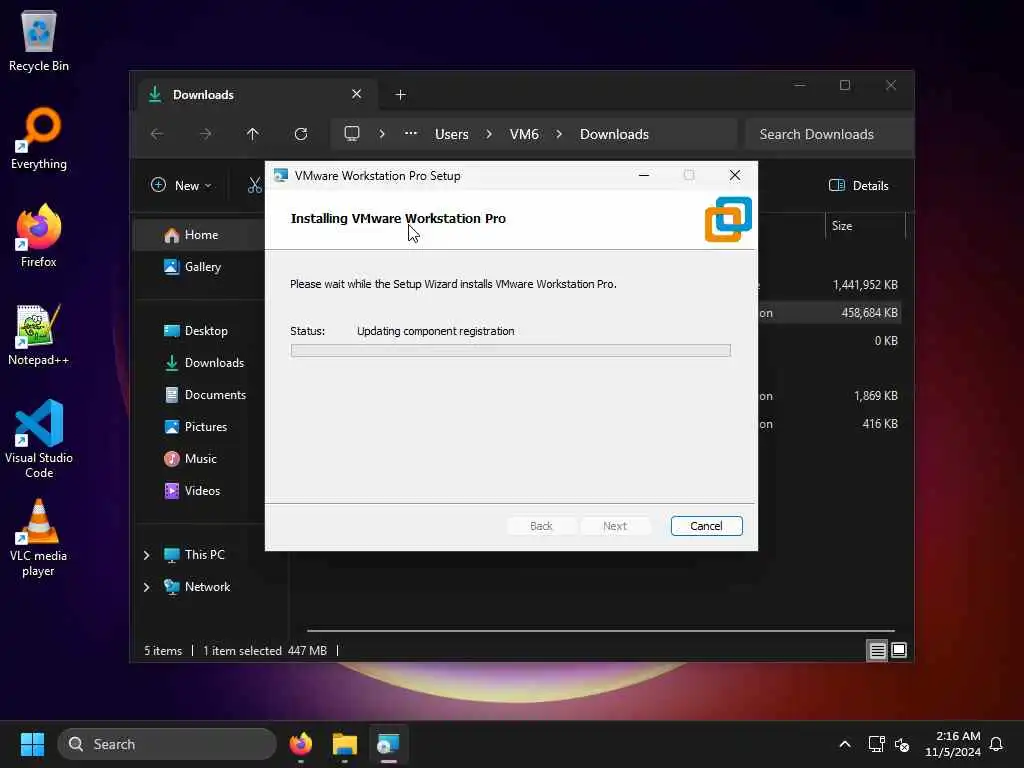Open Music in the Explorer sidebar
1024x768 pixels.
pos(200,458)
